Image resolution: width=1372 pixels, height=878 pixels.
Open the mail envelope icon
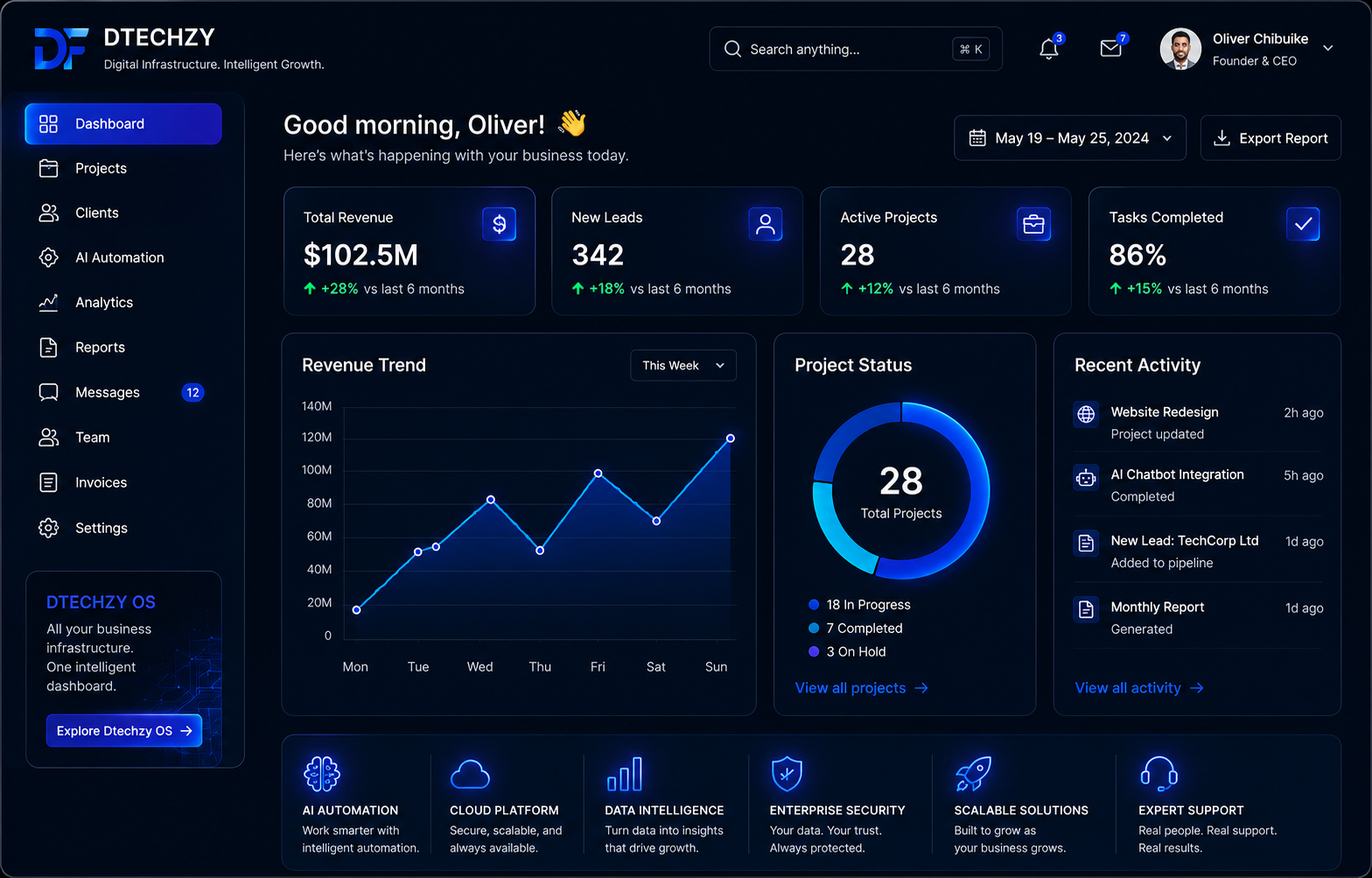click(1111, 48)
